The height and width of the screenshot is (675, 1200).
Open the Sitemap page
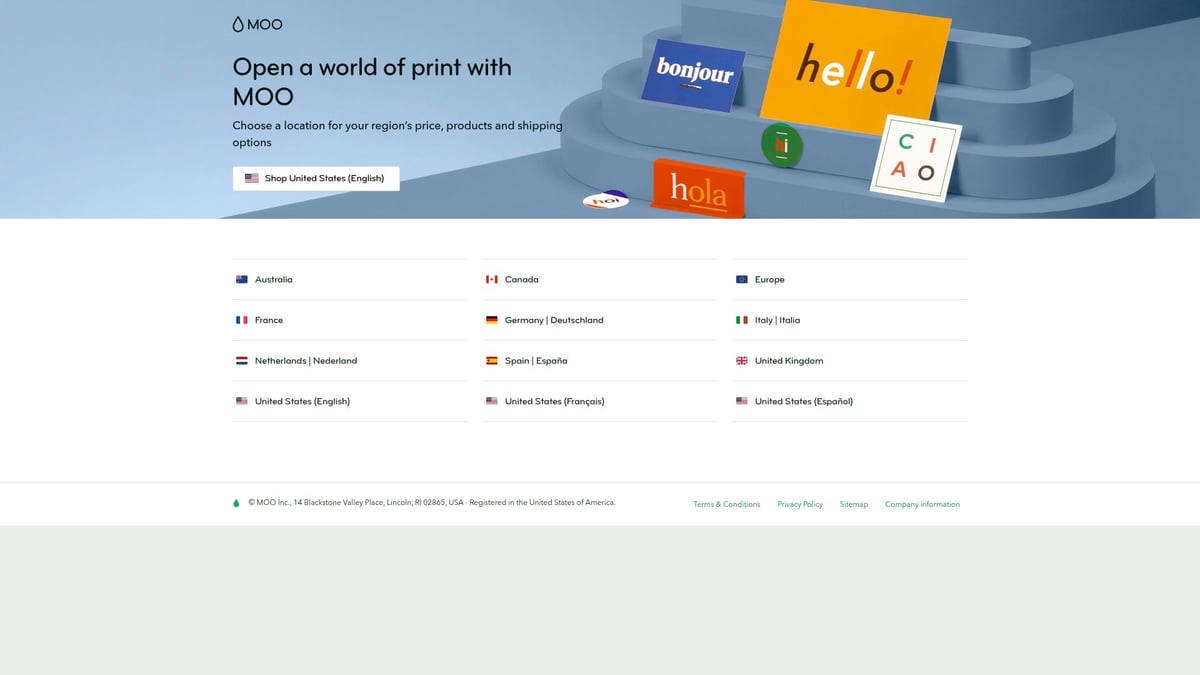pyautogui.click(x=854, y=504)
